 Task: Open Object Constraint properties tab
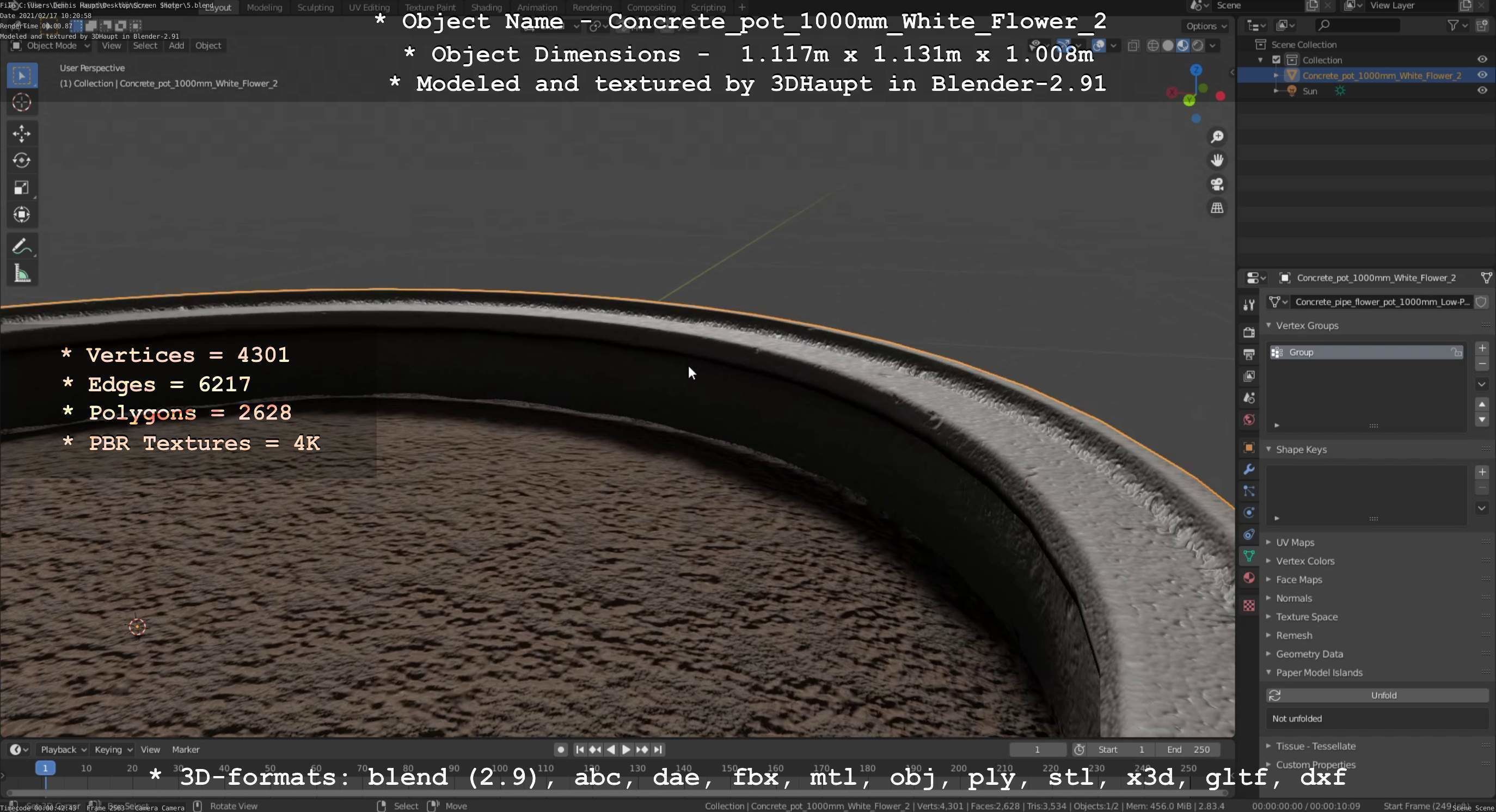coord(1249,534)
